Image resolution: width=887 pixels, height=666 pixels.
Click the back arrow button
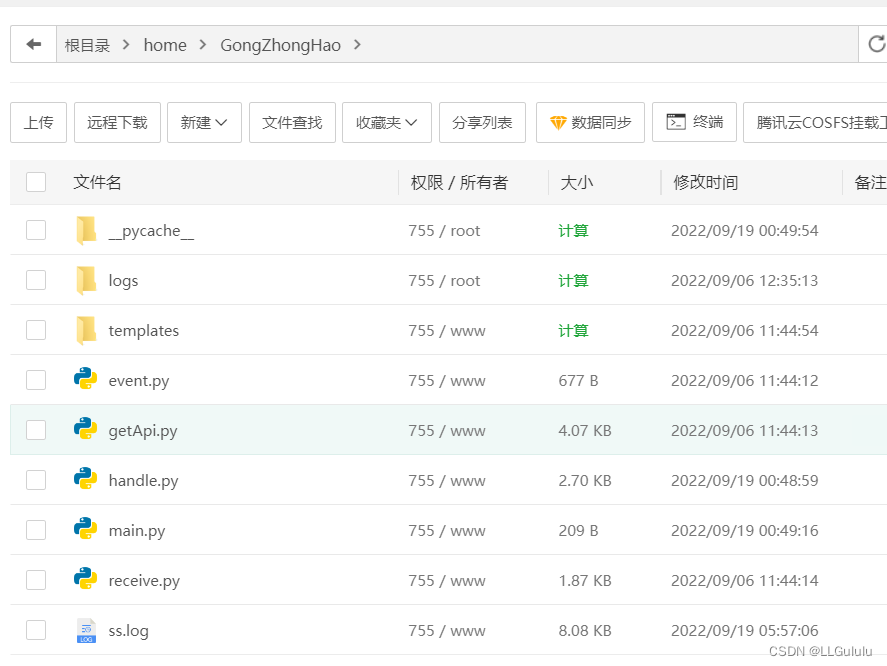(x=33, y=44)
